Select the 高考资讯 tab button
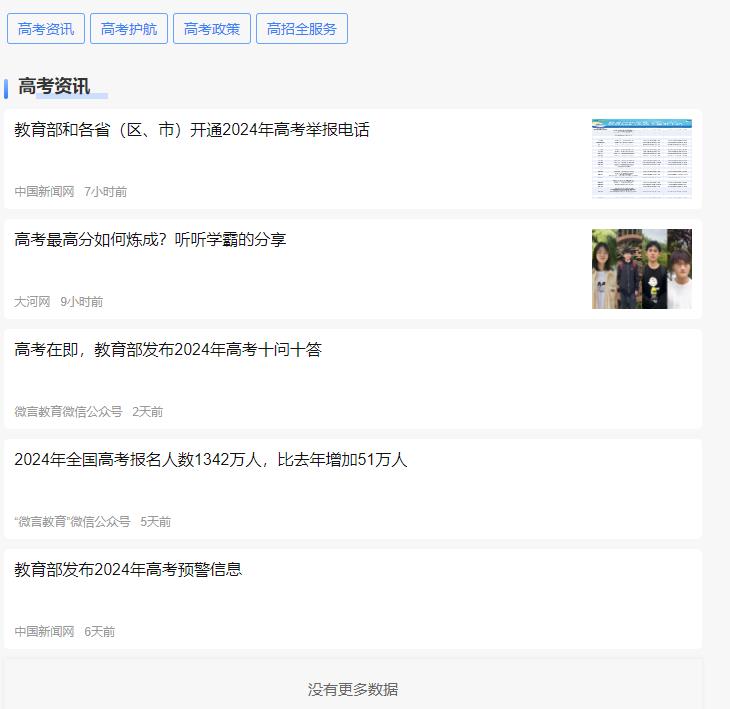 point(46,29)
